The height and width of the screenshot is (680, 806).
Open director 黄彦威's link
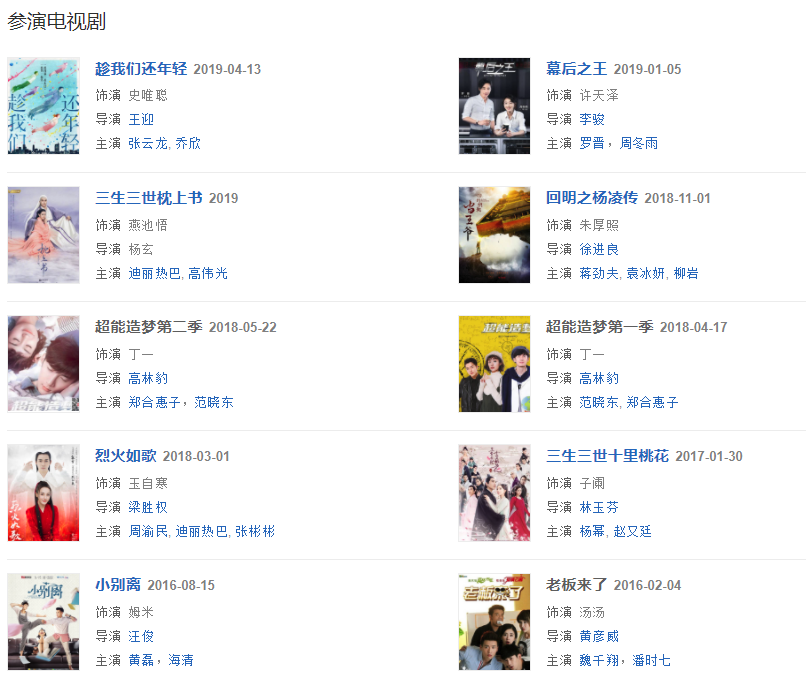tap(599, 636)
